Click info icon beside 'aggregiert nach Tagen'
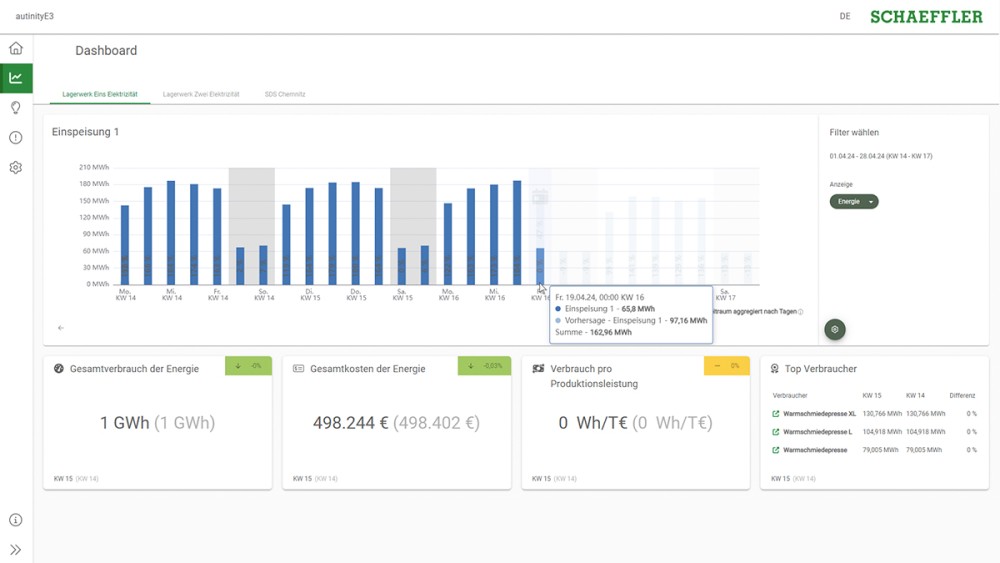 pyautogui.click(x=801, y=312)
